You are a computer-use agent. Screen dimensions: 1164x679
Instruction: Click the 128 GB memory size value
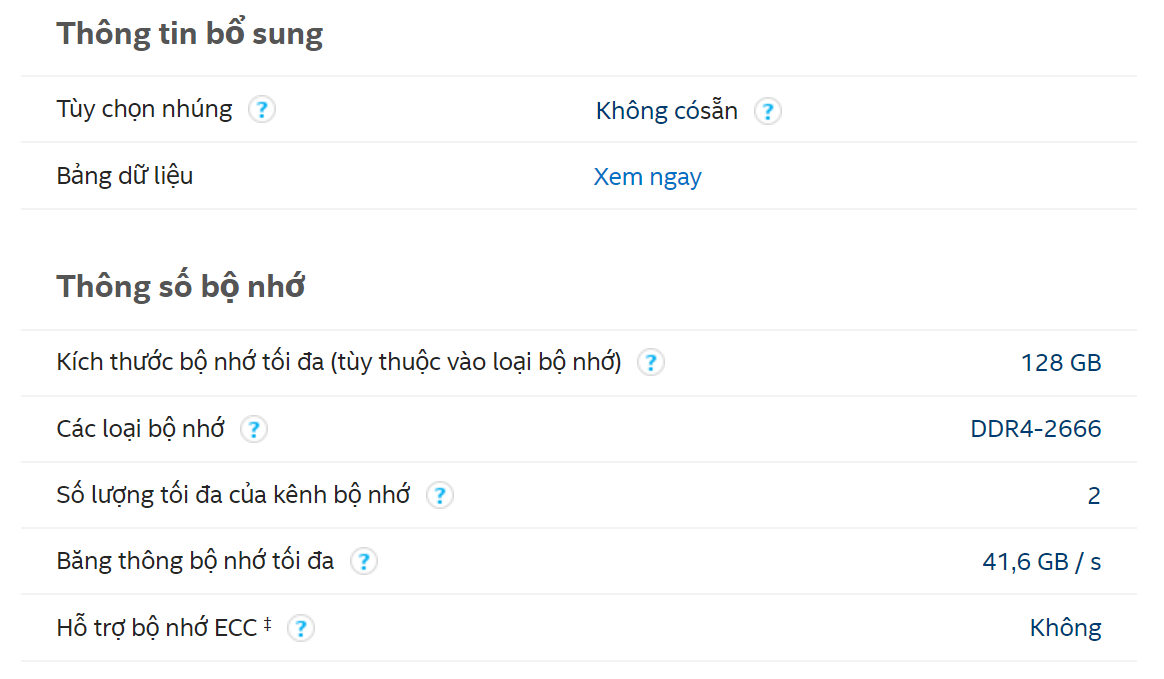(x=1061, y=363)
